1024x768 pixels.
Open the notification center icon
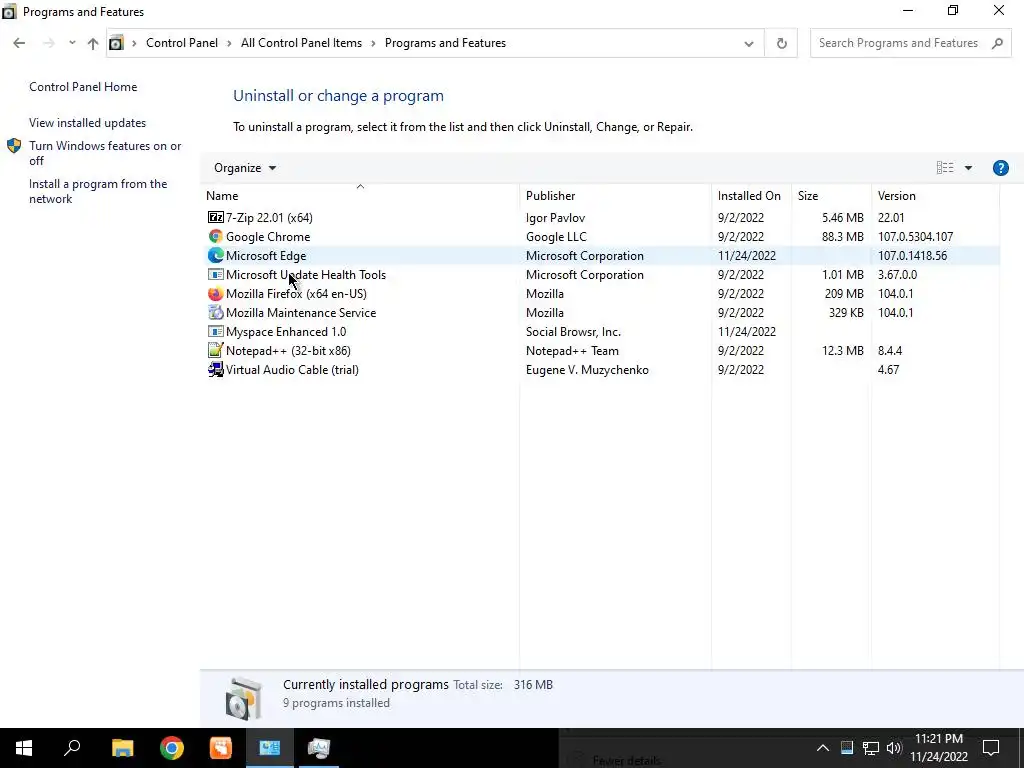click(x=991, y=748)
